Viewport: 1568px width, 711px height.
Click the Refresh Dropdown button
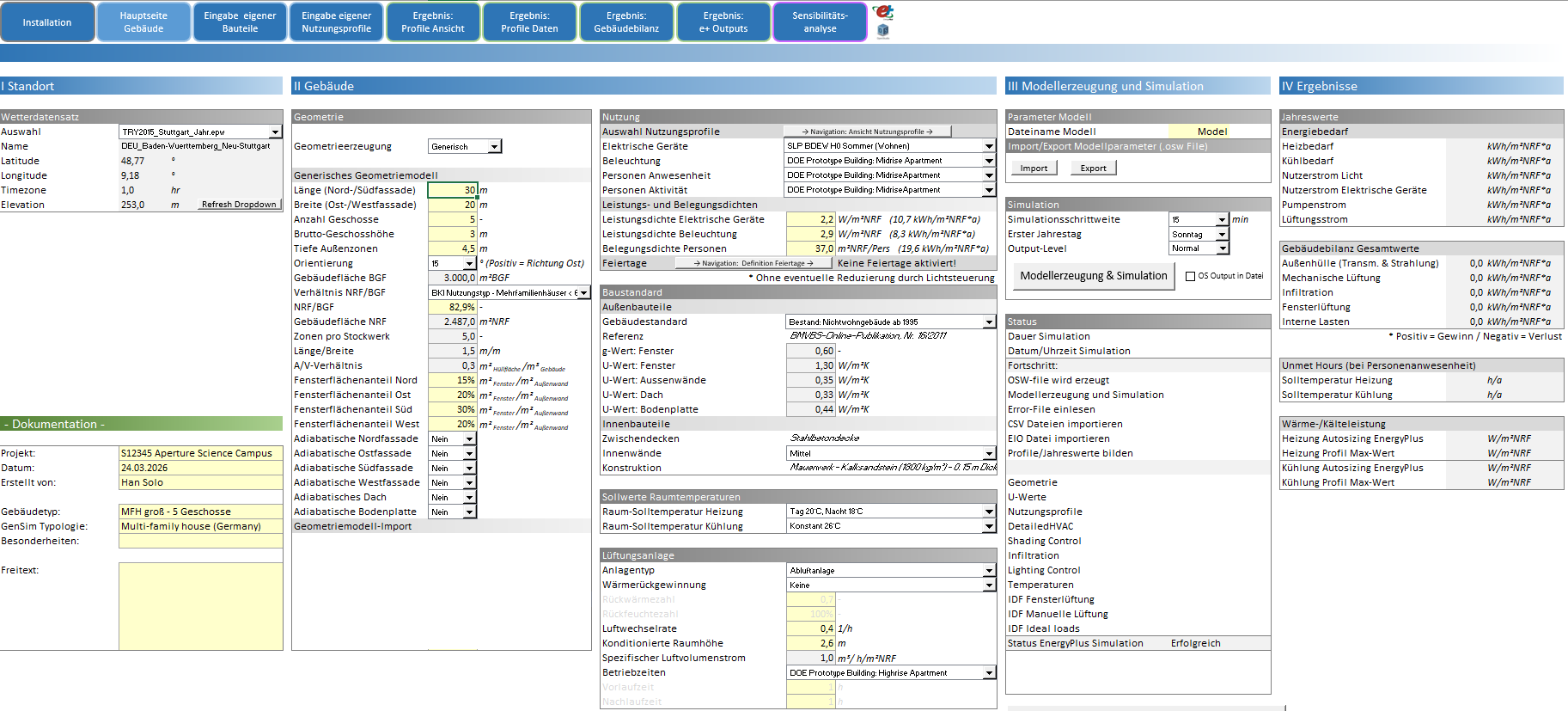[239, 205]
